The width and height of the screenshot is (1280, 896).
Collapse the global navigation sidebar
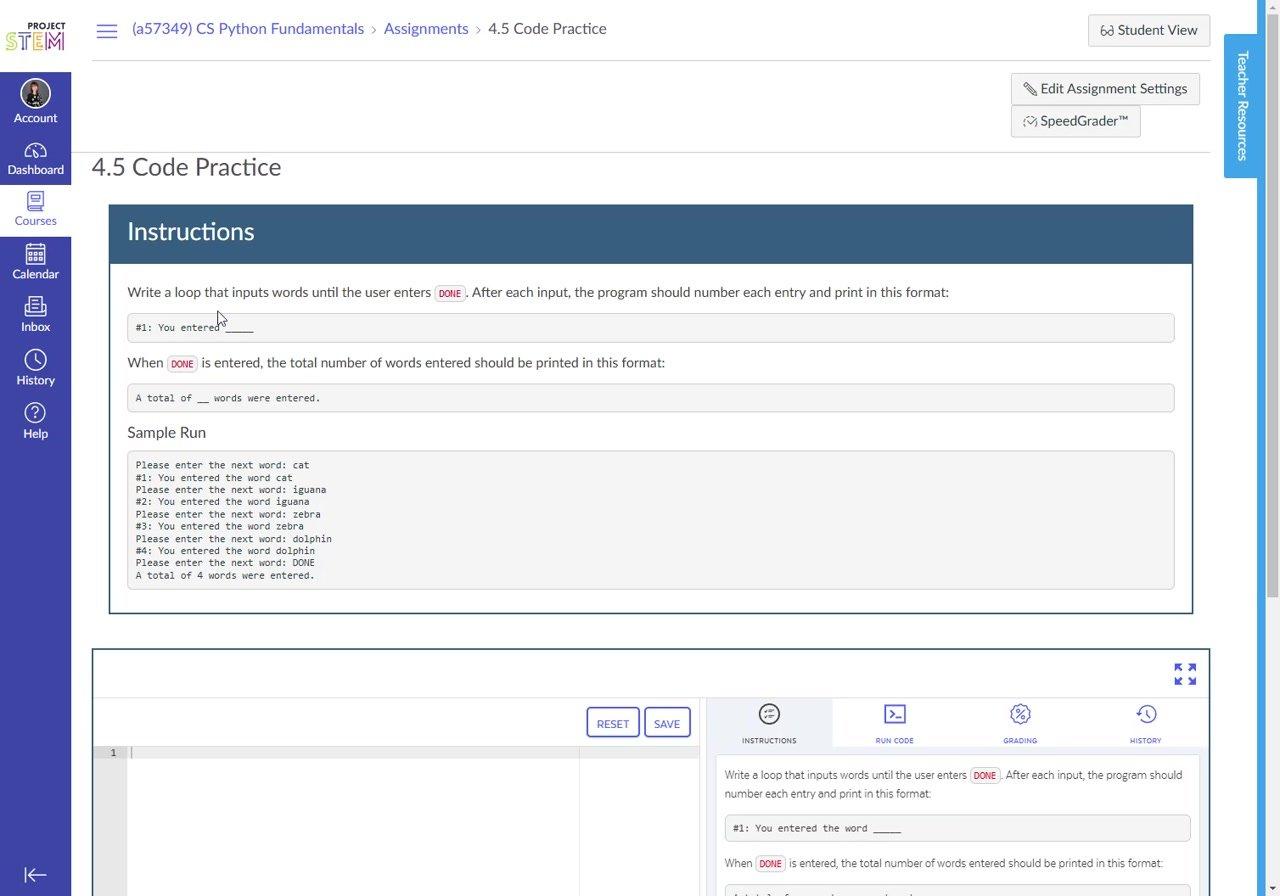point(35,875)
